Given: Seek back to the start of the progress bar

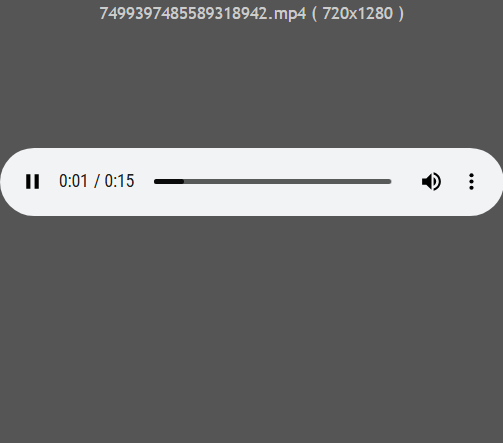Looking at the screenshot, I should coord(155,182).
